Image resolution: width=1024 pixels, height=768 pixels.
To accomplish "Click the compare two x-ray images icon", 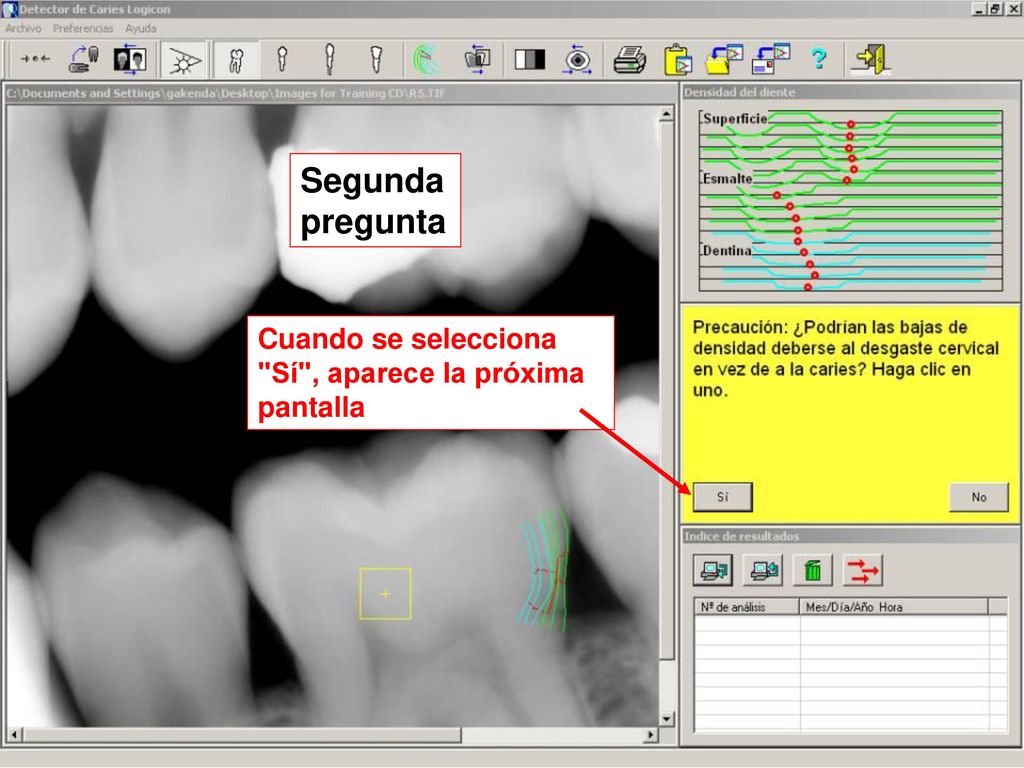I will point(130,59).
